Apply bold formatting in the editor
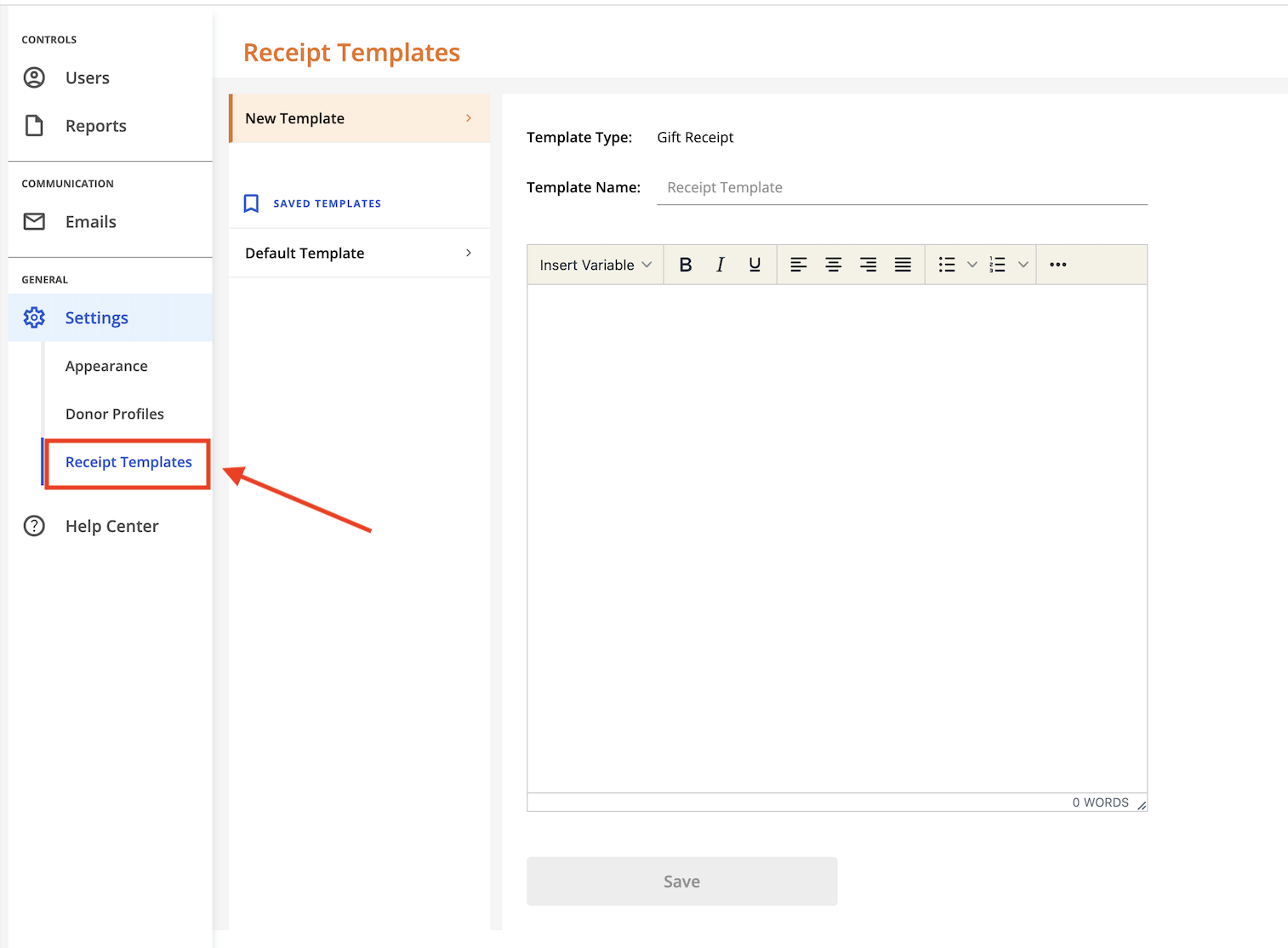This screenshot has height=948, width=1288. pos(686,265)
